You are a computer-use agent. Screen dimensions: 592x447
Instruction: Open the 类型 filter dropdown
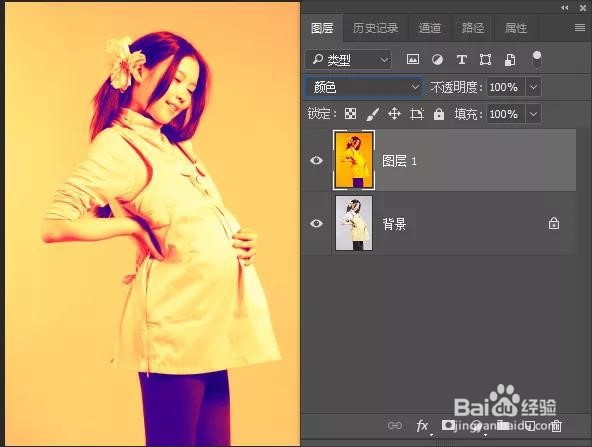point(348,60)
